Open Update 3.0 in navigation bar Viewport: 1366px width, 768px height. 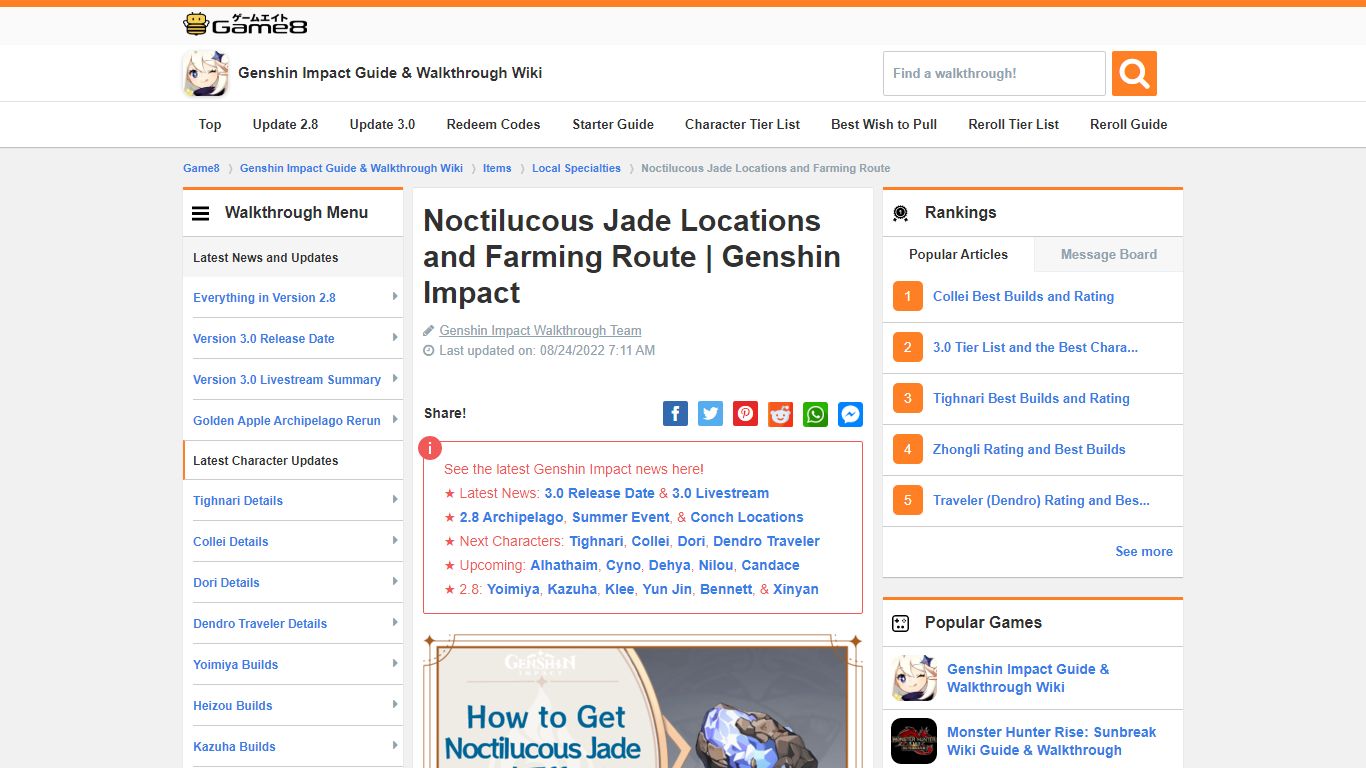[382, 124]
